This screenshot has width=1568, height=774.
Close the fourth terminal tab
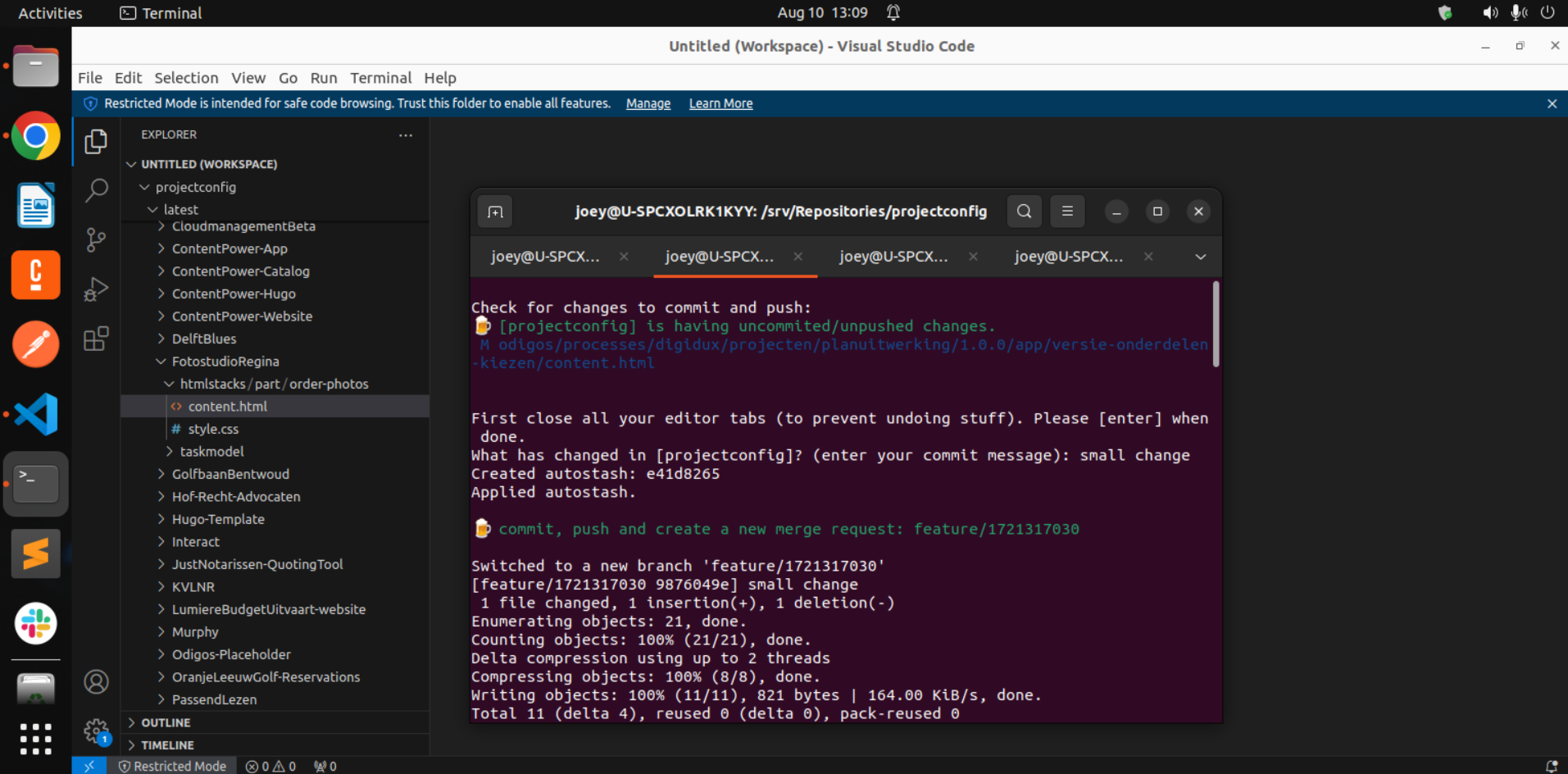pyautogui.click(x=1148, y=257)
